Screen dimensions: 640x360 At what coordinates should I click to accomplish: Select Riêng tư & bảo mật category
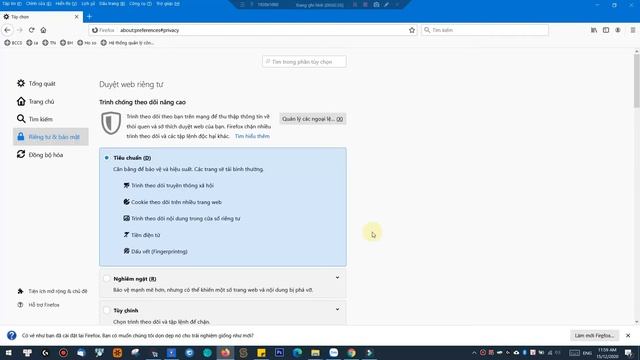[51, 137]
